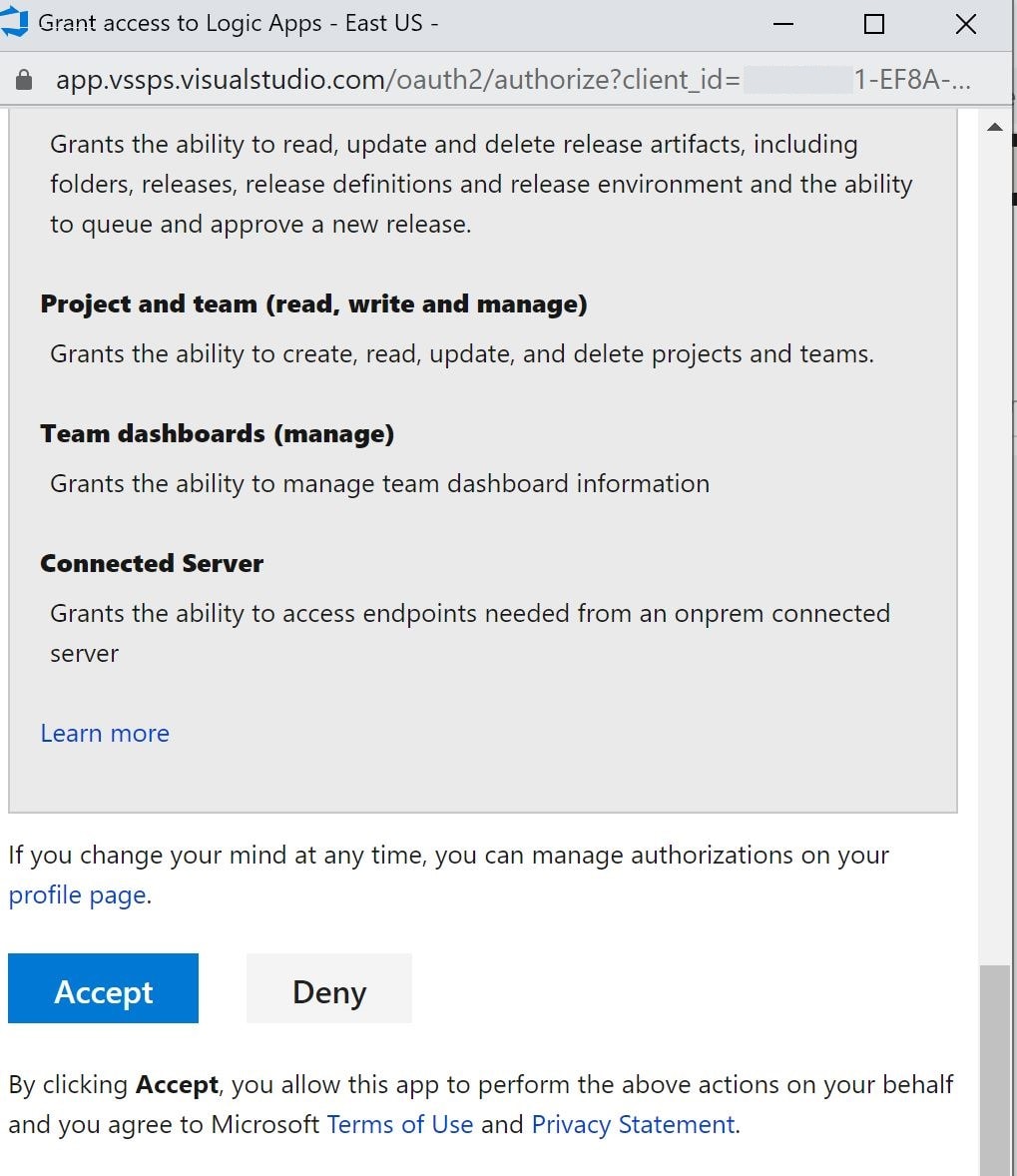Screen dimensions: 1017x1176
Task: Click the Azure DevOps window icon
Action: pyautogui.click(x=14, y=23)
